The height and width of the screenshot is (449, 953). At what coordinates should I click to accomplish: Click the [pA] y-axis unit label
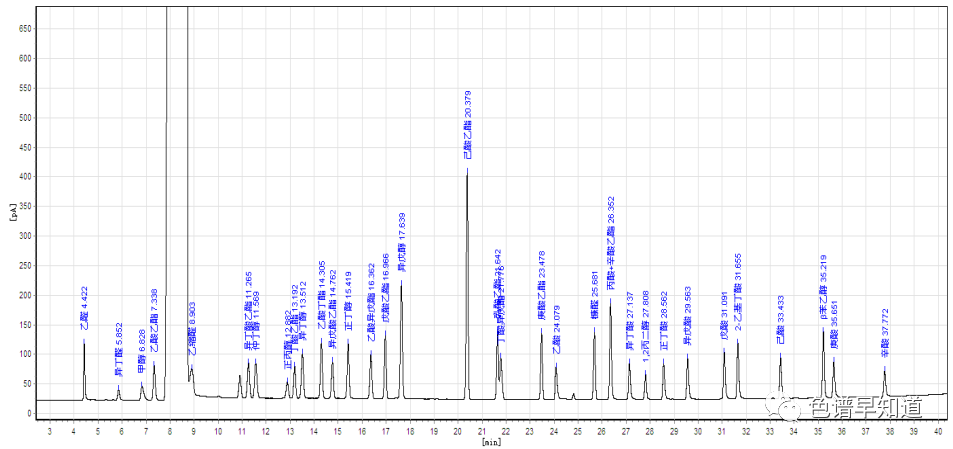point(12,212)
